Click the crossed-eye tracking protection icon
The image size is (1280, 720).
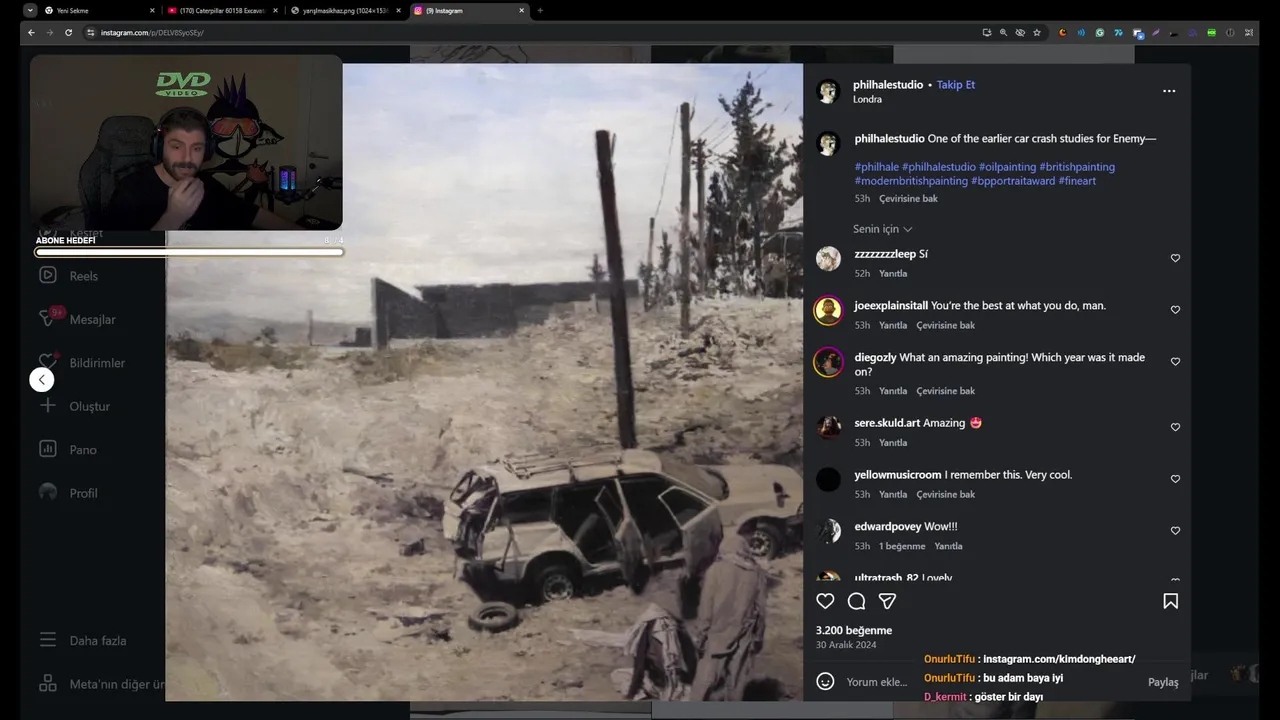[x=1020, y=32]
